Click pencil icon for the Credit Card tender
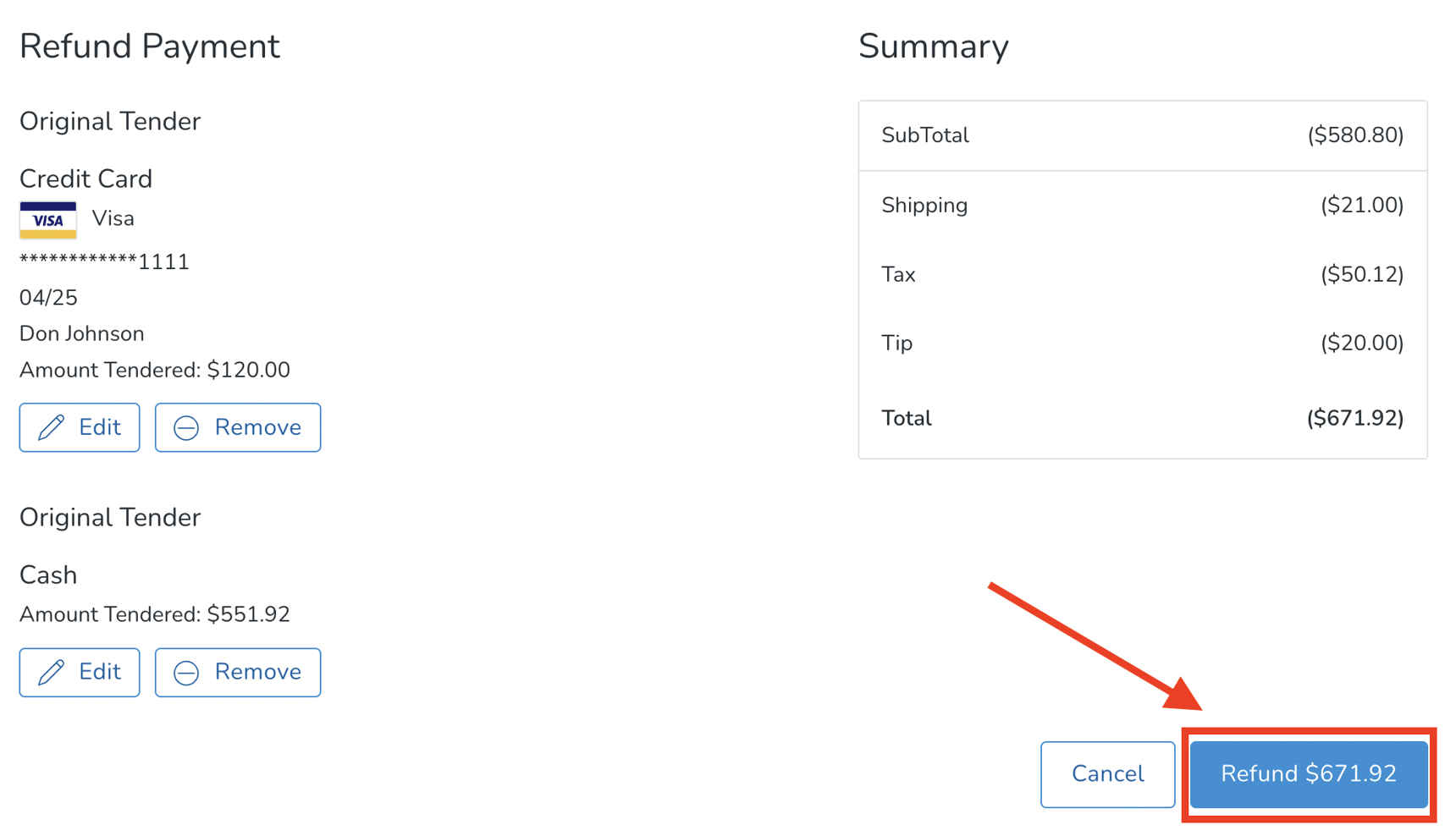This screenshot has width=1456, height=836. tap(52, 427)
